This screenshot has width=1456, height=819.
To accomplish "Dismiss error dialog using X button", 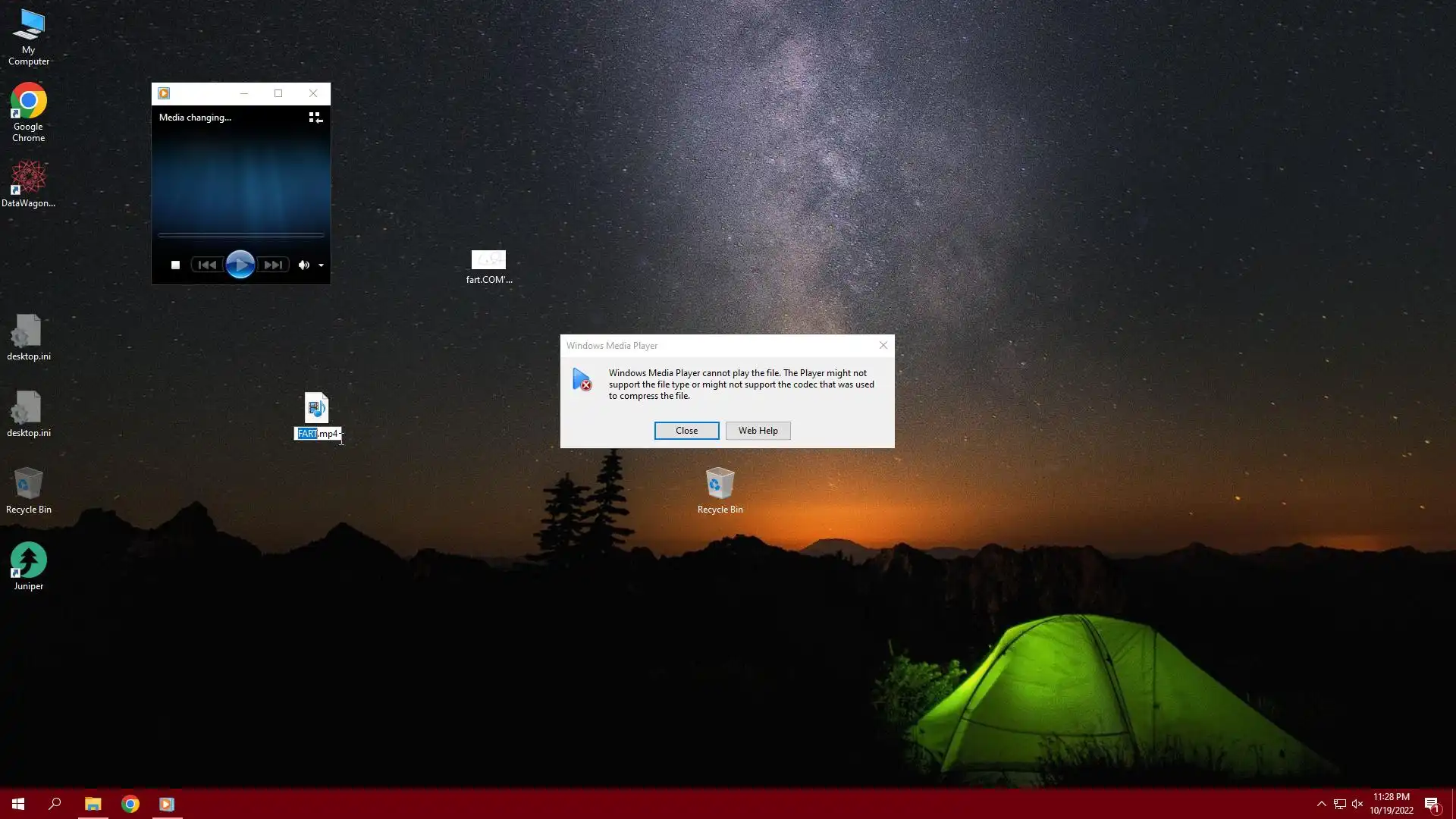I will [x=883, y=345].
